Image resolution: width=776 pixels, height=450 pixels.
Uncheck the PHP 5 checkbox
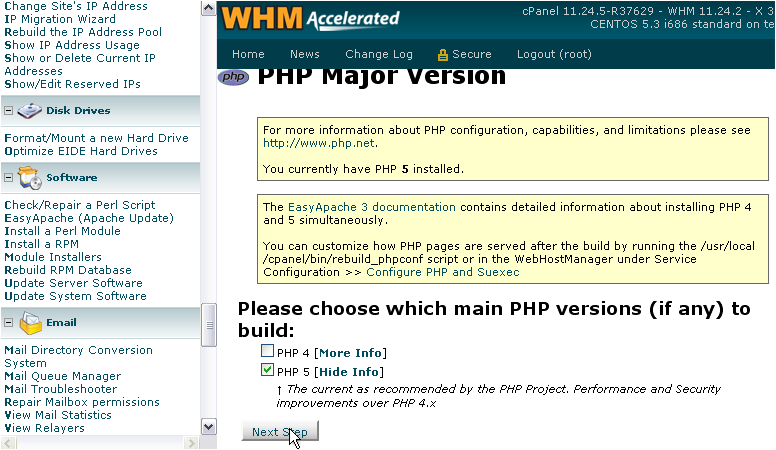267,371
